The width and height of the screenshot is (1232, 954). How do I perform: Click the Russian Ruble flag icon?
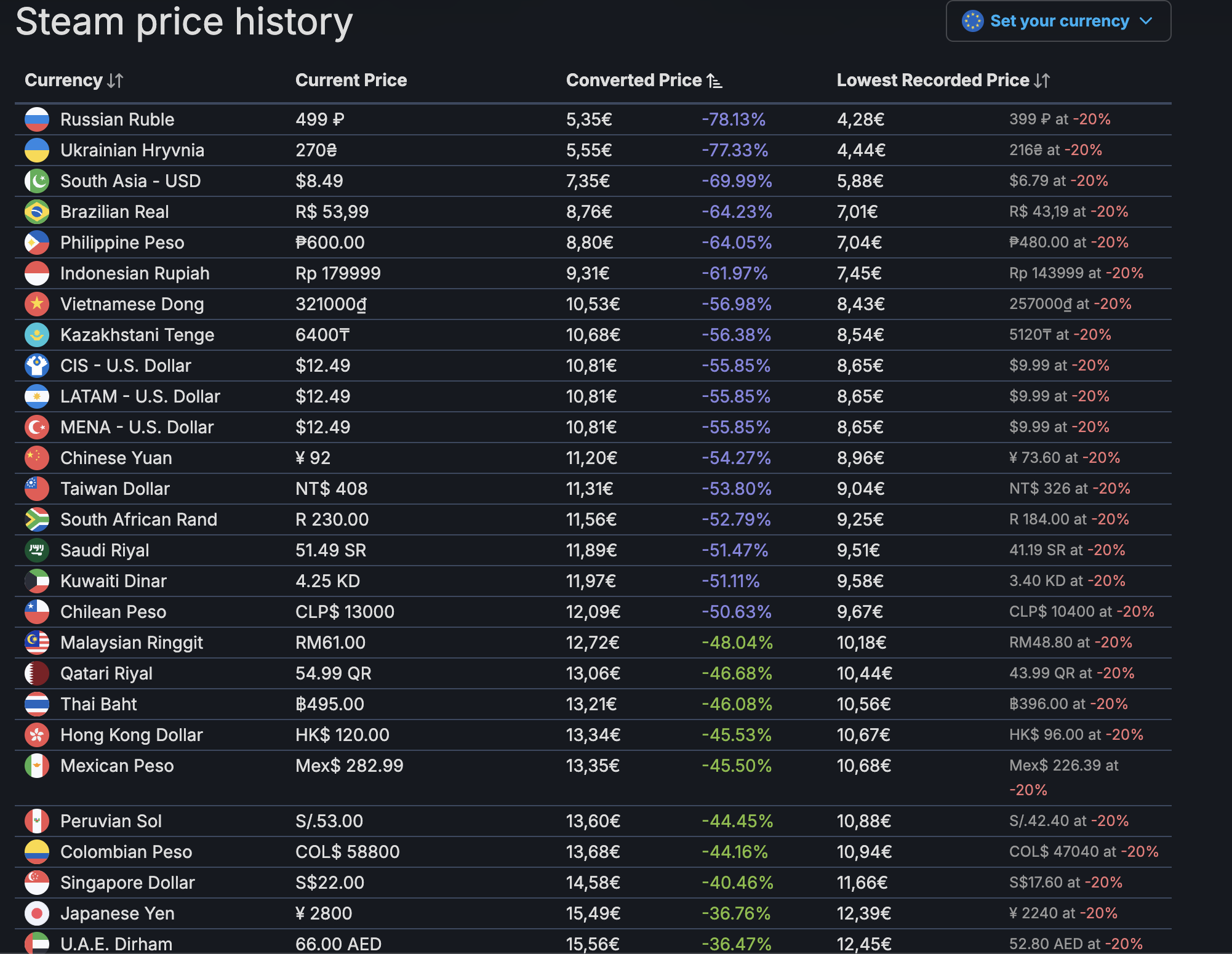point(37,119)
